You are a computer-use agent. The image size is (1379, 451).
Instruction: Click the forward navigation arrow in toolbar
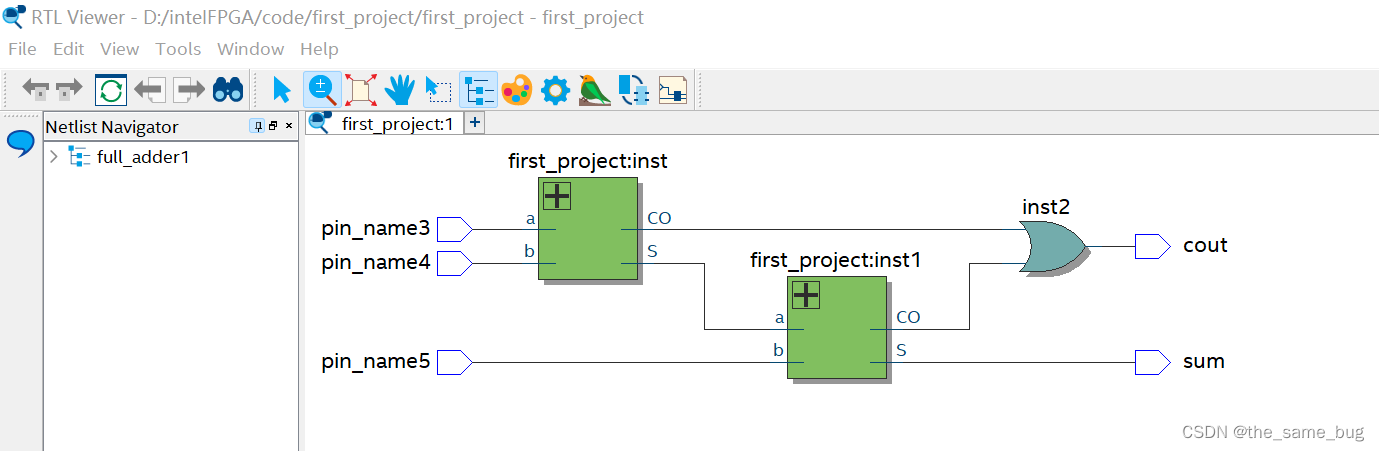(69, 90)
